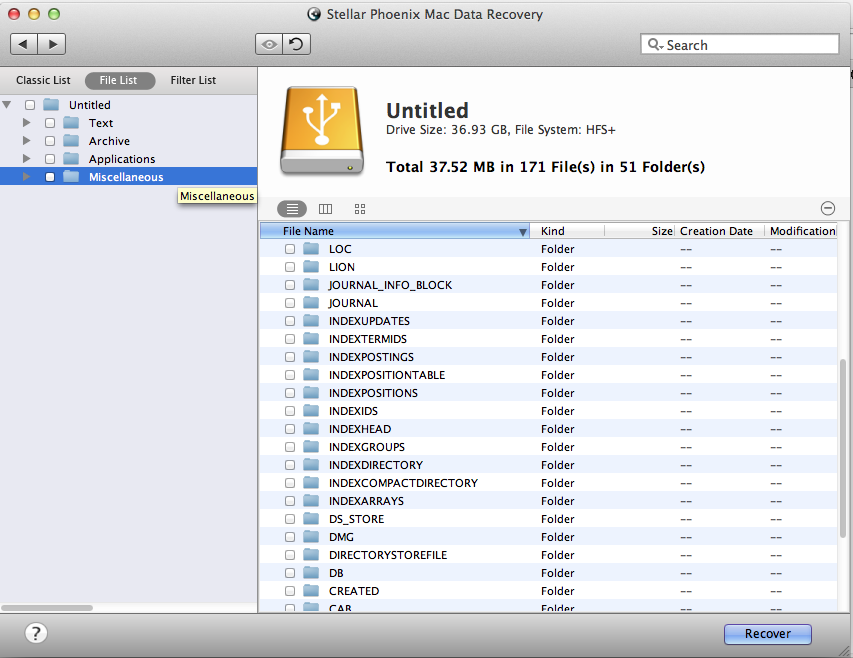Switch to the Classic List tab
Viewport: 853px width, 658px height.
point(43,80)
